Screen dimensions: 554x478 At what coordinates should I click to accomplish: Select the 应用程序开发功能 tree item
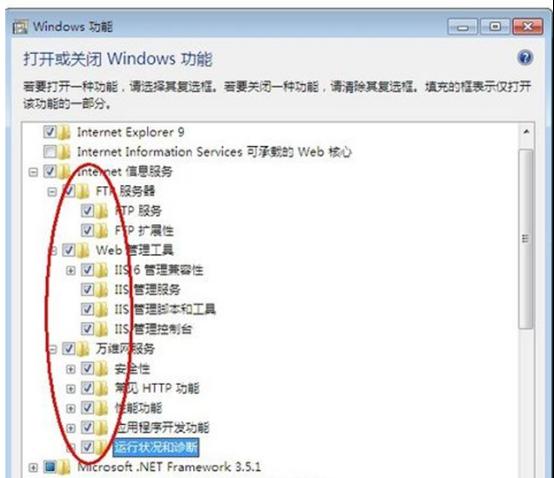162,428
